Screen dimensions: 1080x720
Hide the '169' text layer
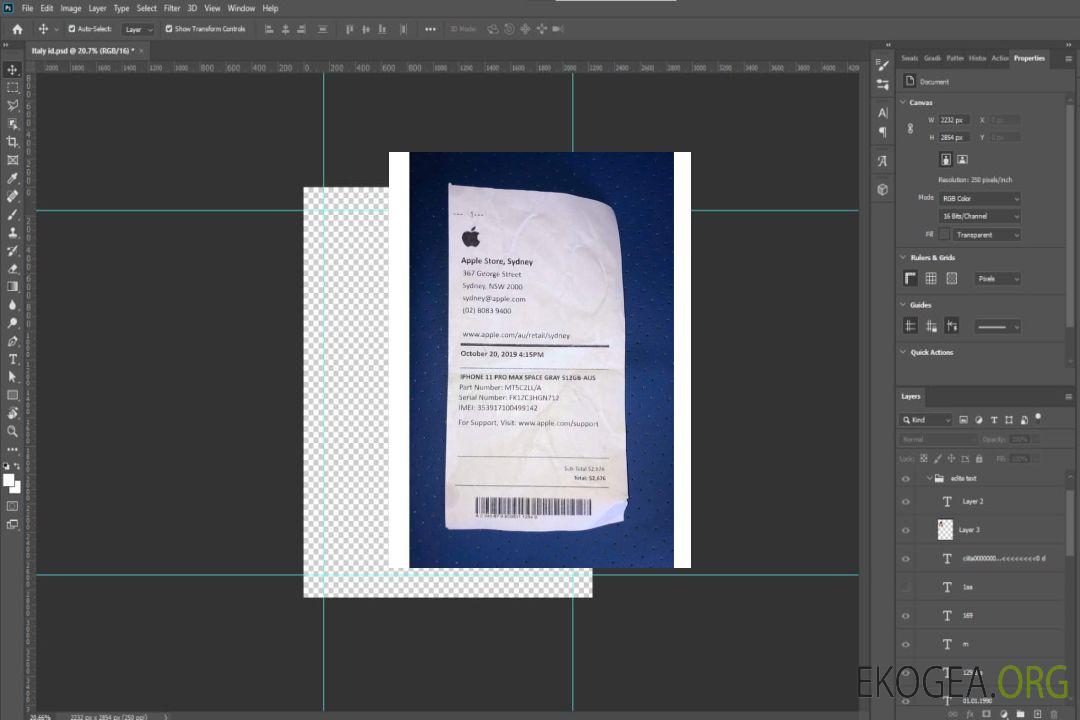[906, 616]
